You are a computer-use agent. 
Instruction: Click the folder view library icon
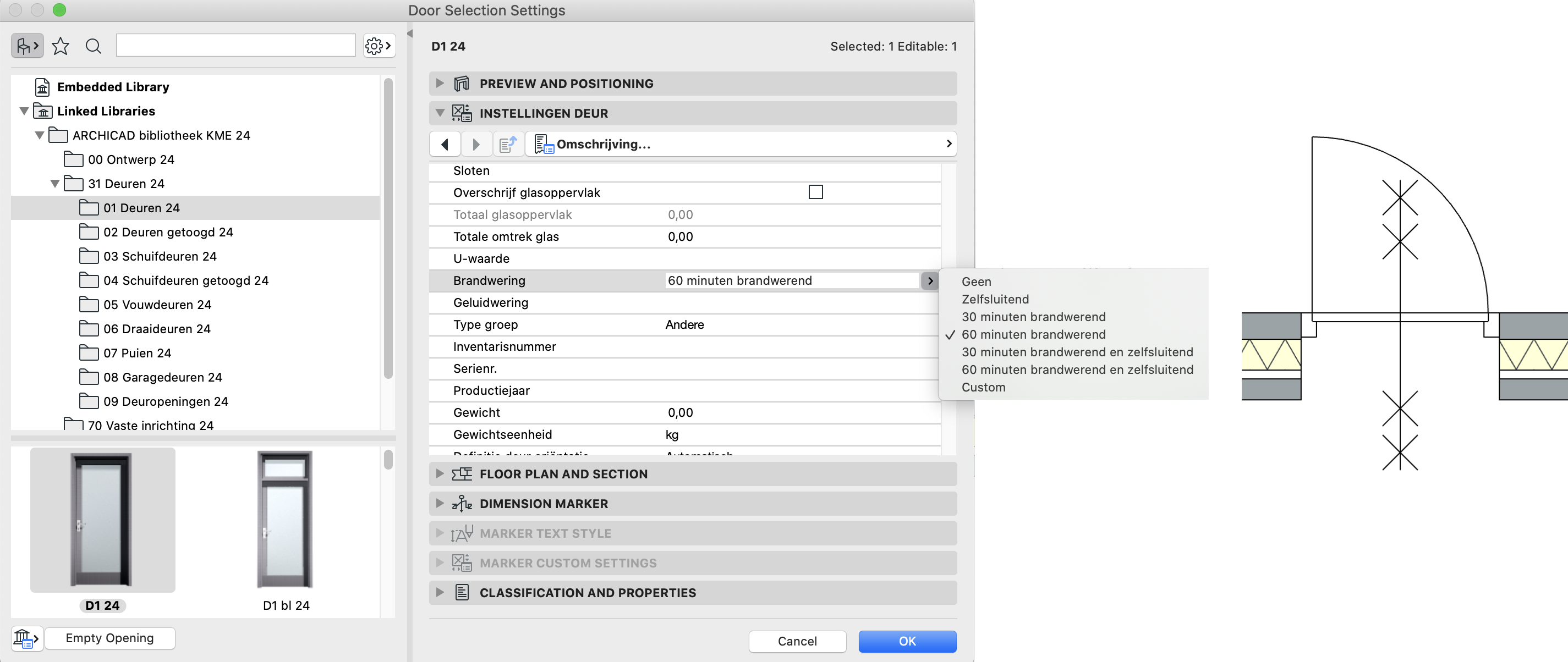[28, 46]
